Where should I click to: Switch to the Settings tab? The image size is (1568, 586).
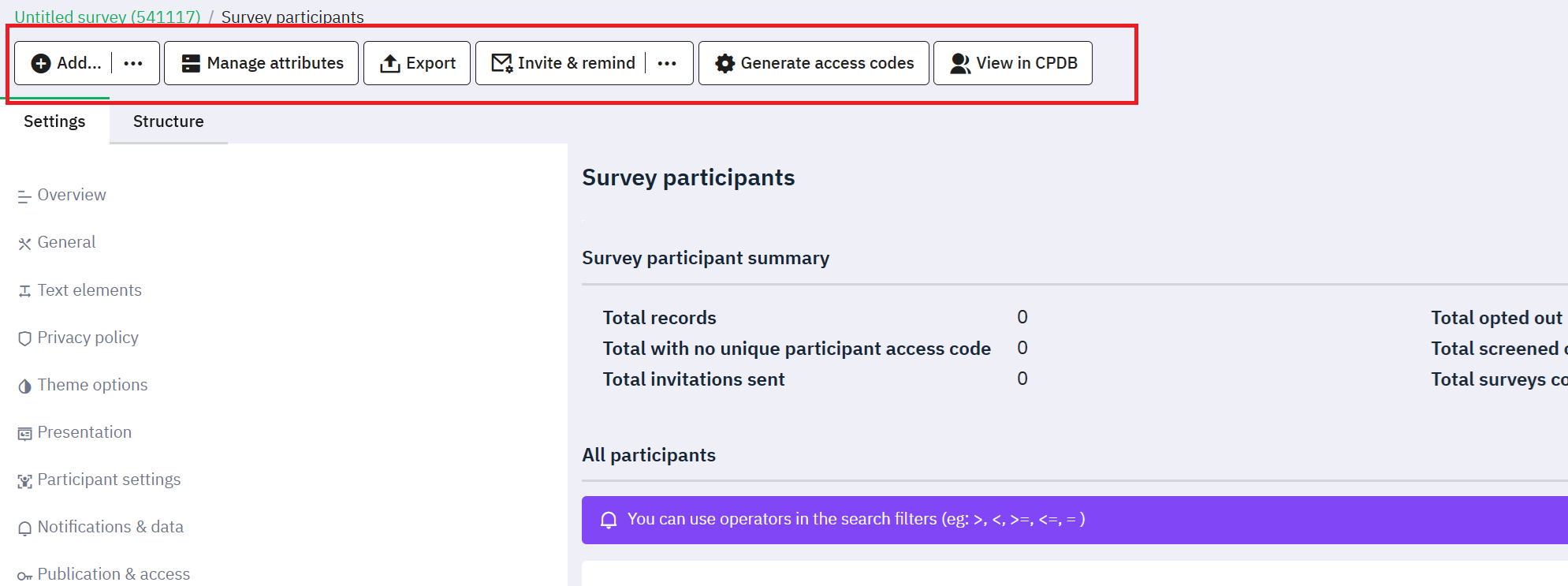(x=54, y=121)
